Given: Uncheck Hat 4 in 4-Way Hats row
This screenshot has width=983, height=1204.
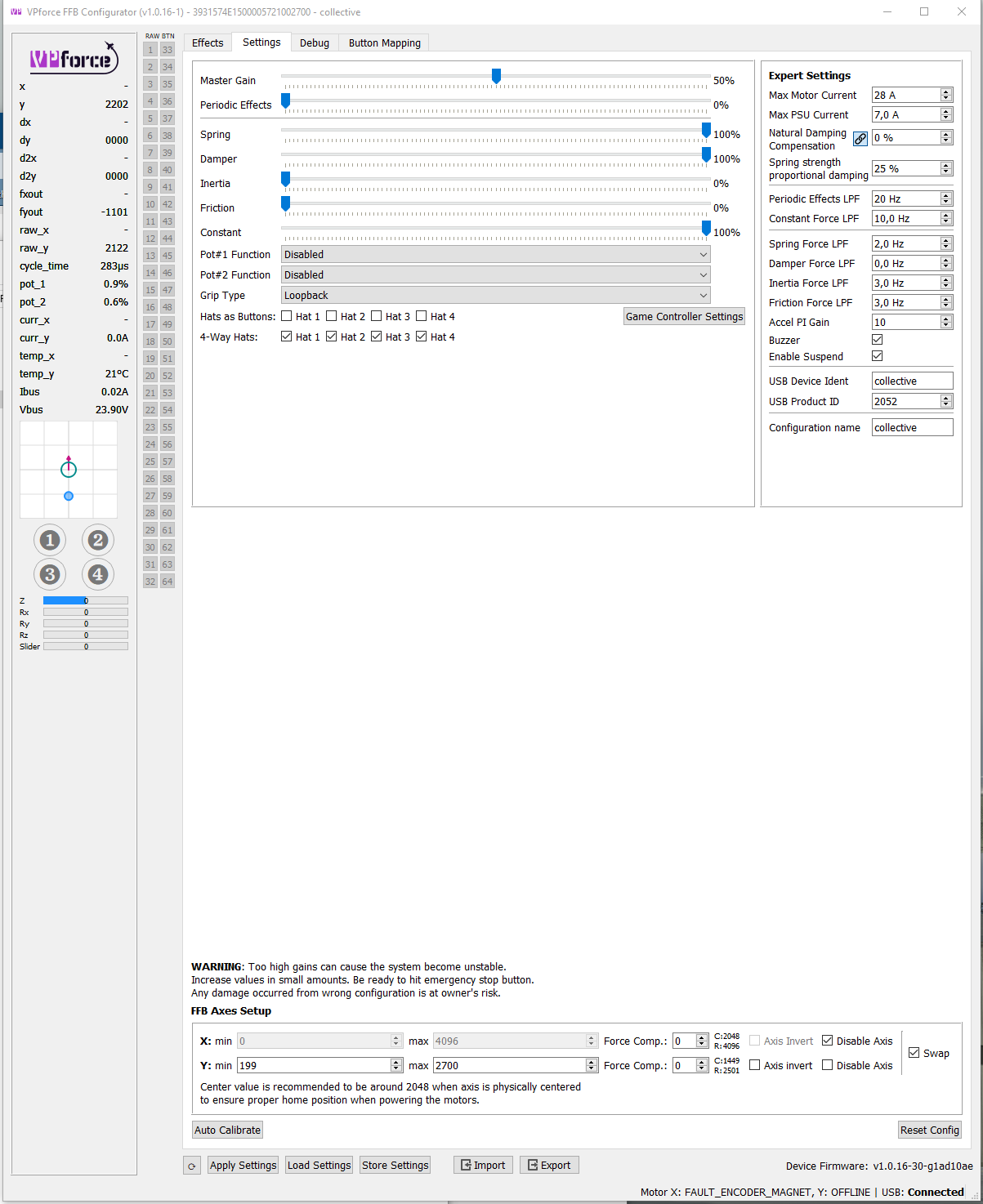Looking at the screenshot, I should 422,337.
